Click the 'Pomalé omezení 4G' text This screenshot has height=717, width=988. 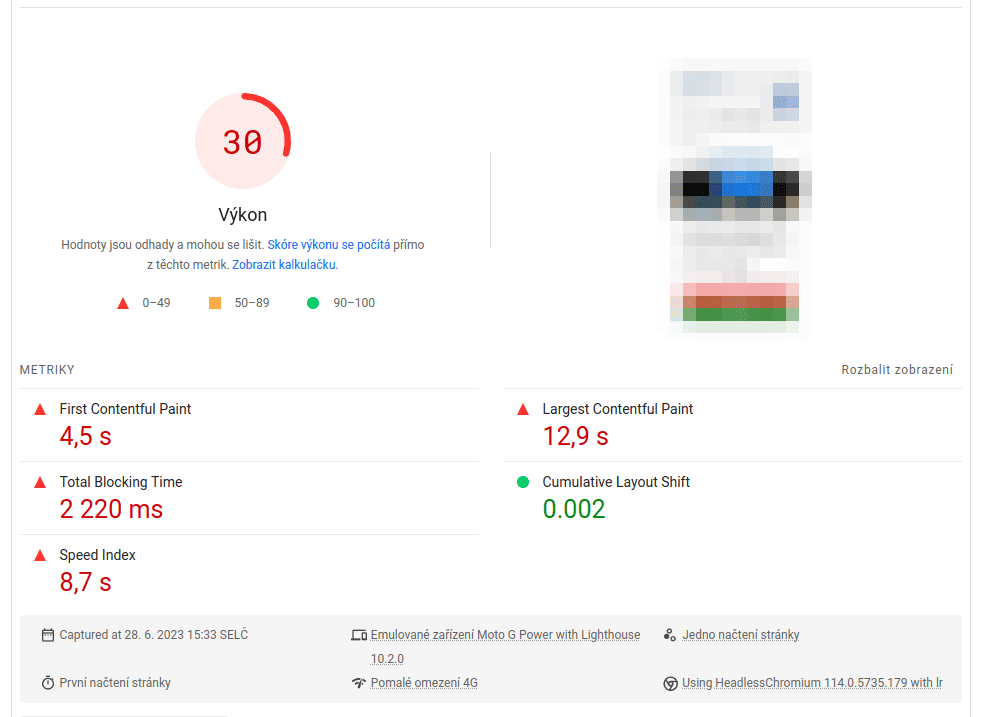[424, 682]
